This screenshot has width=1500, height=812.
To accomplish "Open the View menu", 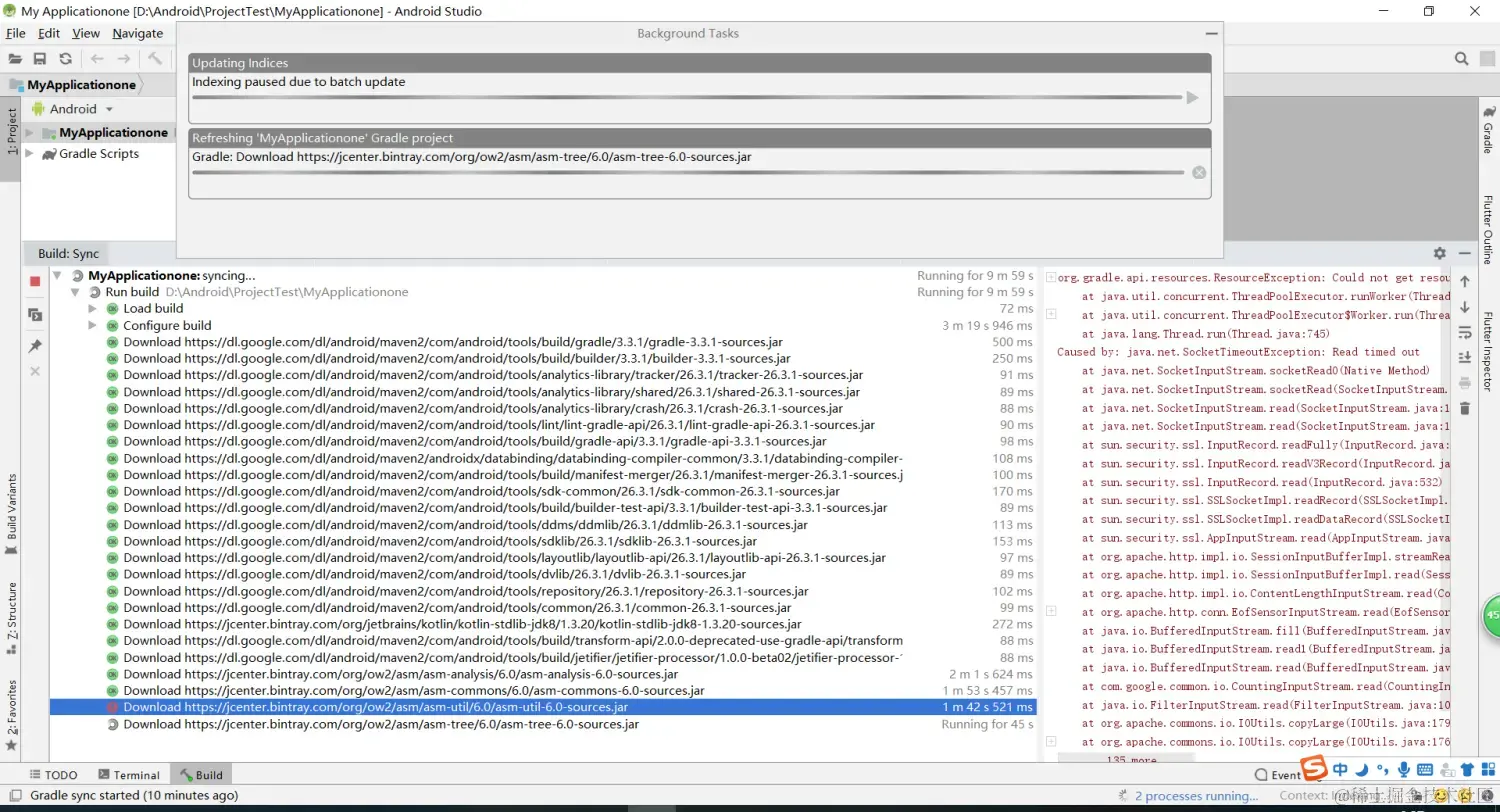I will pyautogui.click(x=86, y=33).
